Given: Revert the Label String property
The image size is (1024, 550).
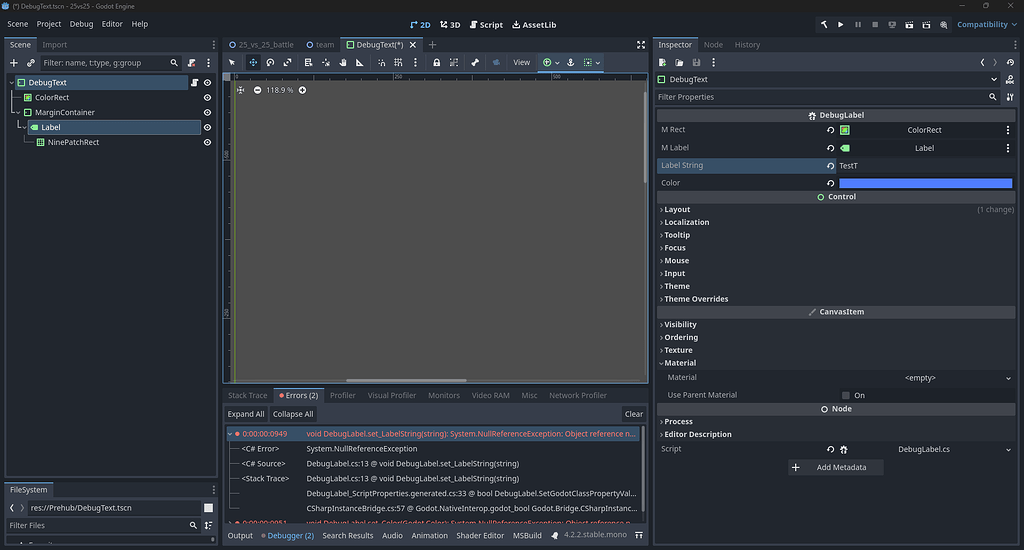Looking at the screenshot, I should pyautogui.click(x=831, y=166).
